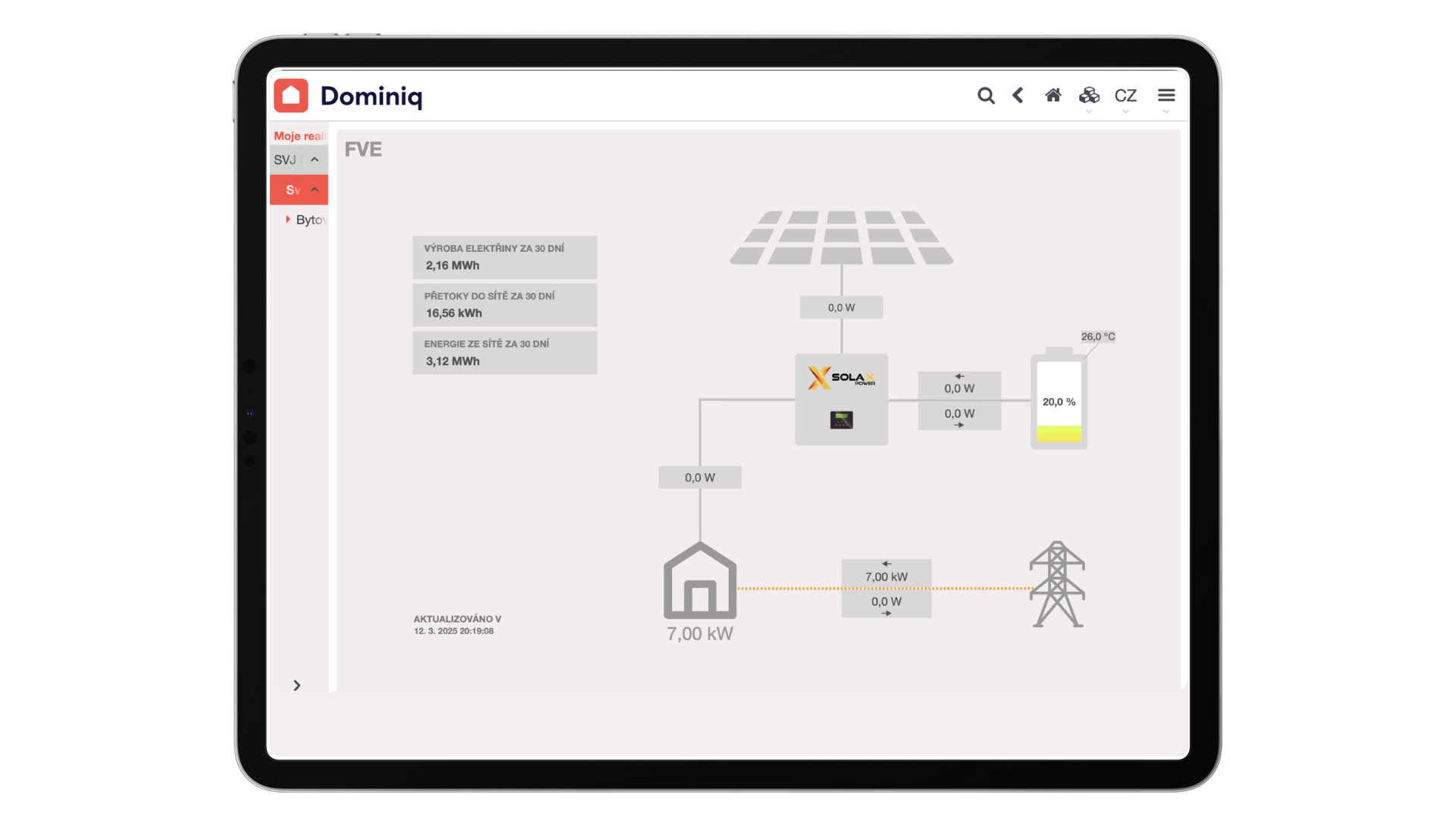1456x819 pixels.
Task: Collapse the red Sv sidebar item
Action: pyautogui.click(x=315, y=190)
